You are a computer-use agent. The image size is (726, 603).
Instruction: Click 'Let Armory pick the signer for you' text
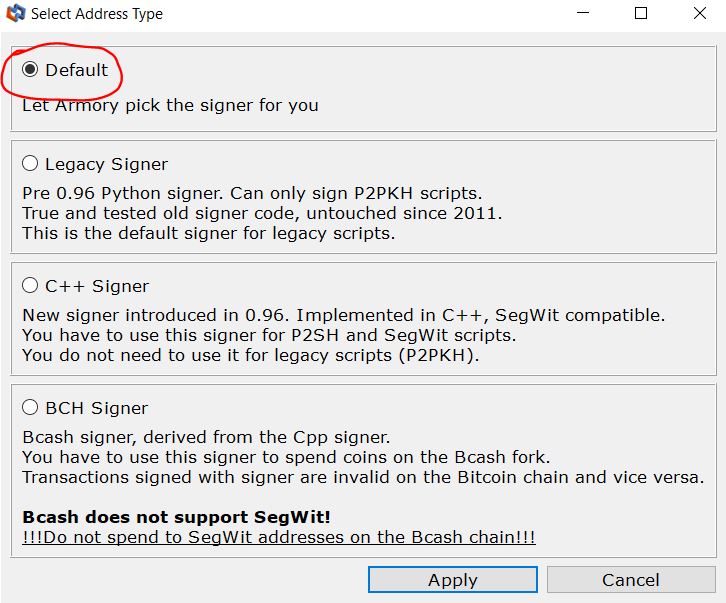170,105
